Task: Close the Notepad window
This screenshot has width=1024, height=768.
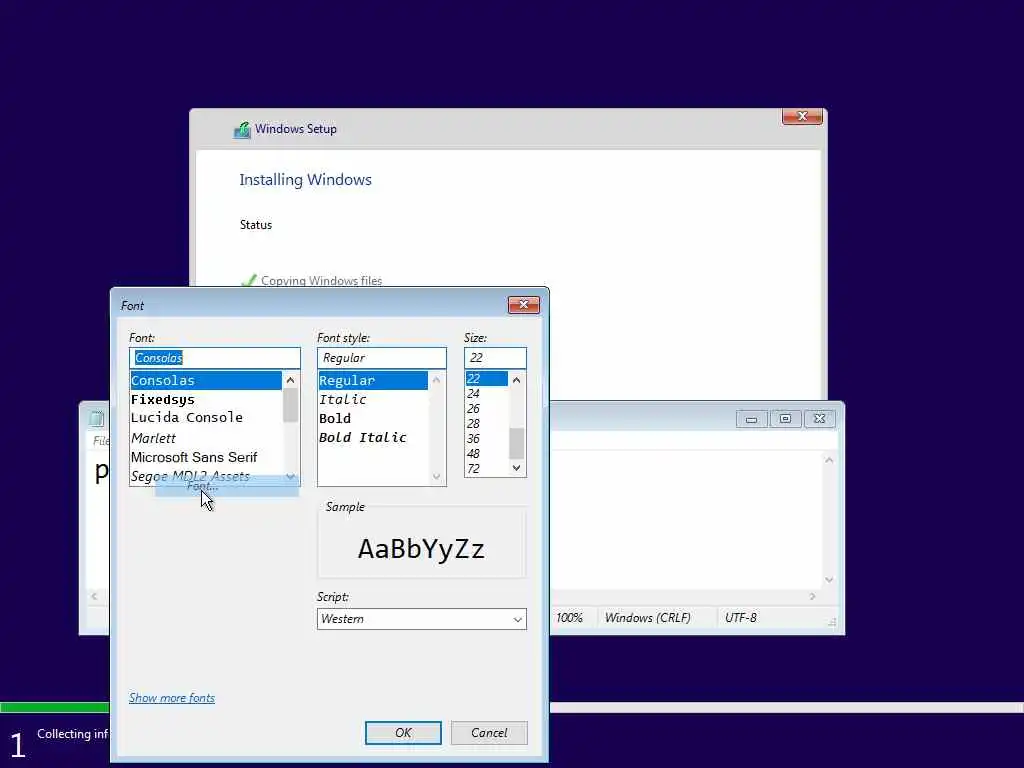Action: click(x=820, y=419)
